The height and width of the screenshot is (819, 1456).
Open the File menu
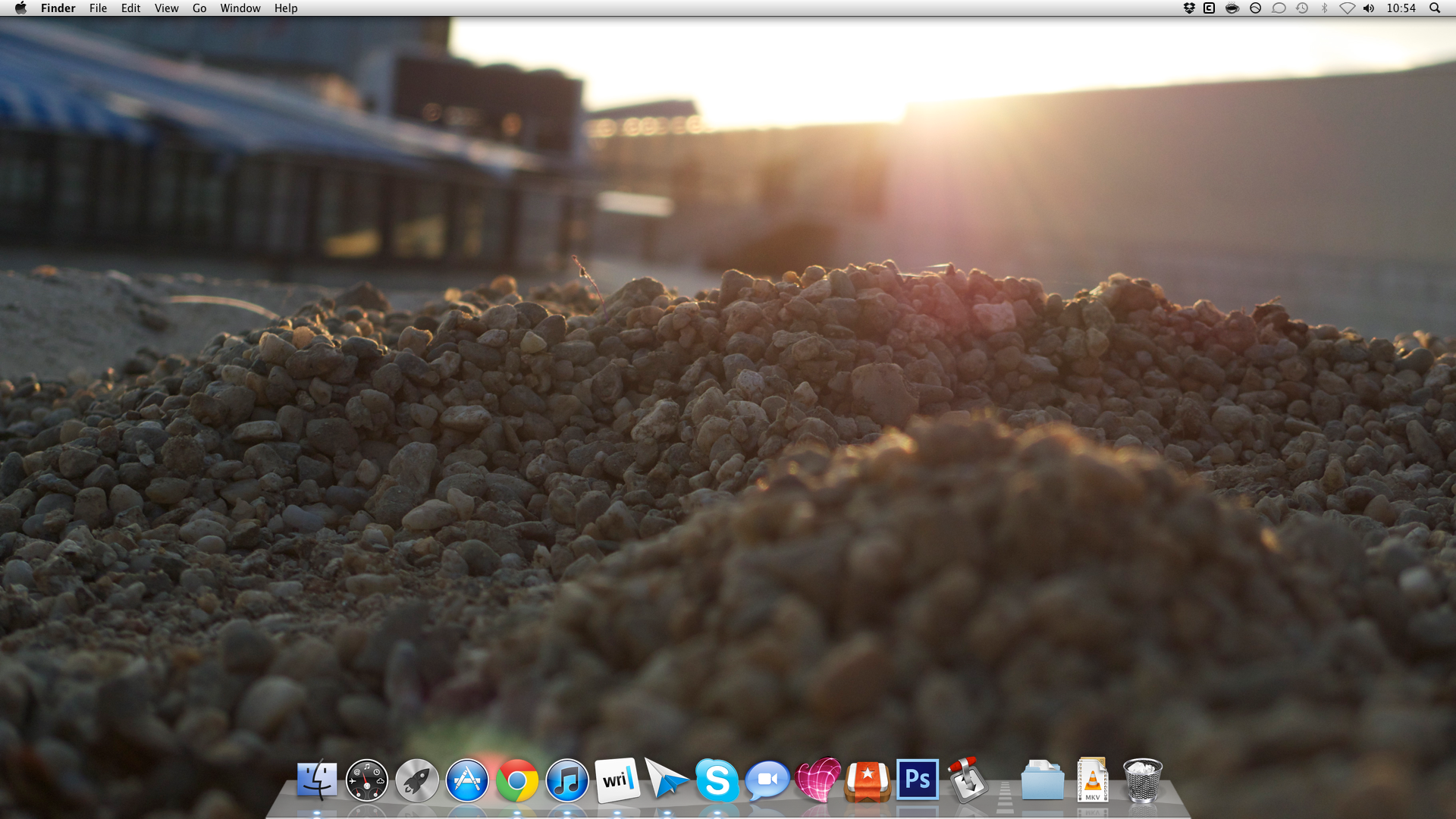98,8
